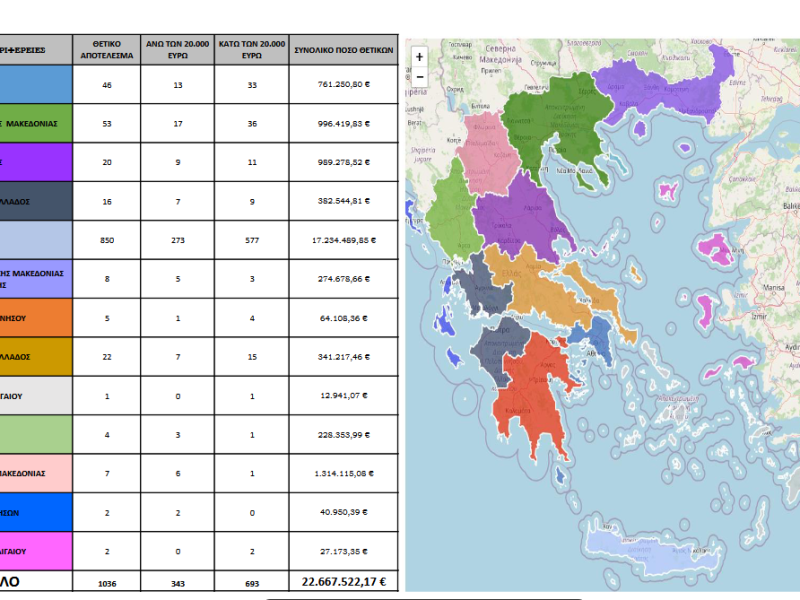800x600 pixels.
Task: Click the total count cell 1036
Action: click(x=107, y=582)
